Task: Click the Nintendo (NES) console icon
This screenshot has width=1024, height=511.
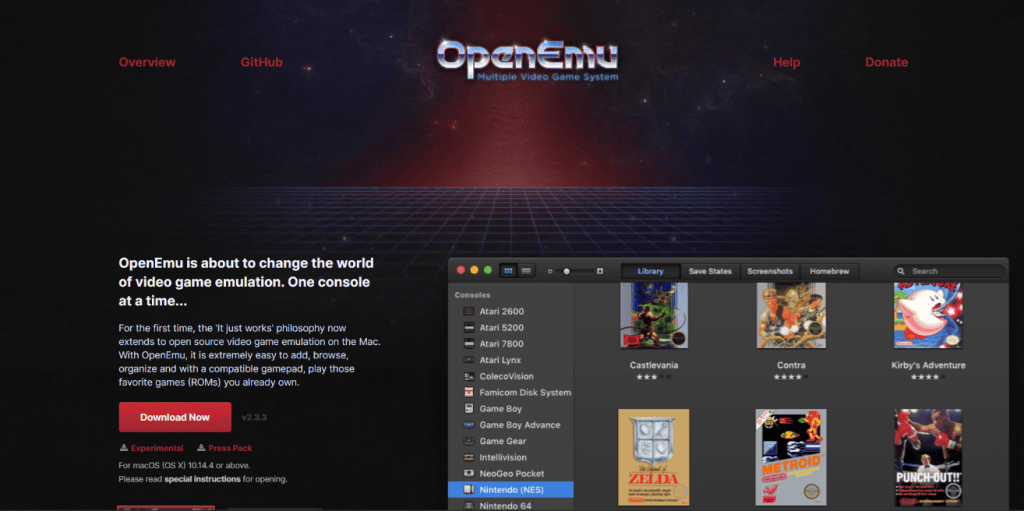Action: coord(468,489)
